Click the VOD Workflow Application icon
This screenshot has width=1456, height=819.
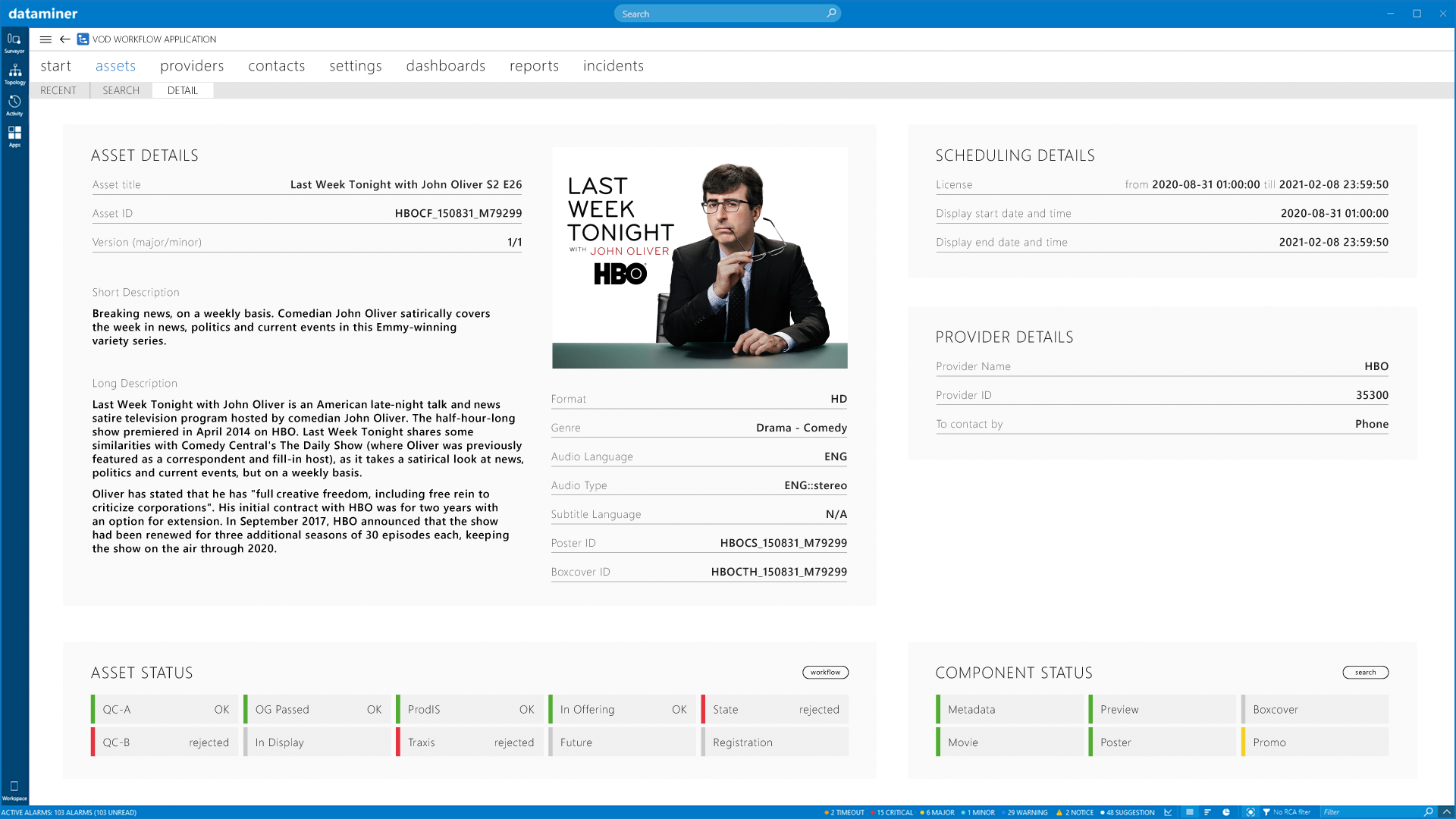pyautogui.click(x=83, y=39)
